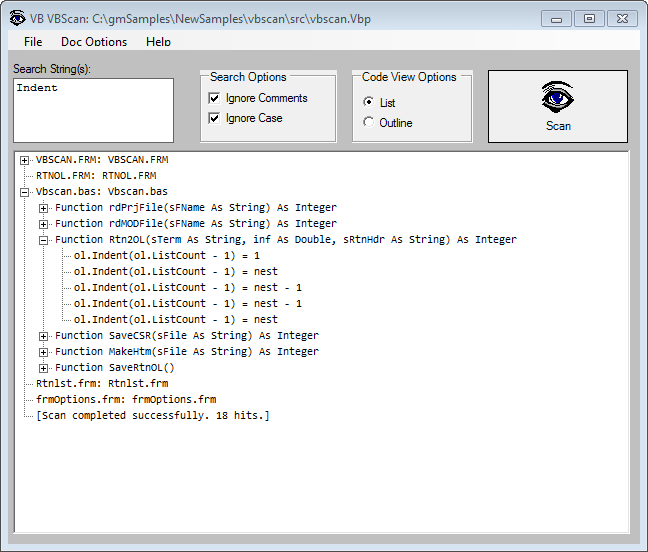Viewport: 648px width, 552px height.
Task: Open the File menu
Action: [x=33, y=42]
